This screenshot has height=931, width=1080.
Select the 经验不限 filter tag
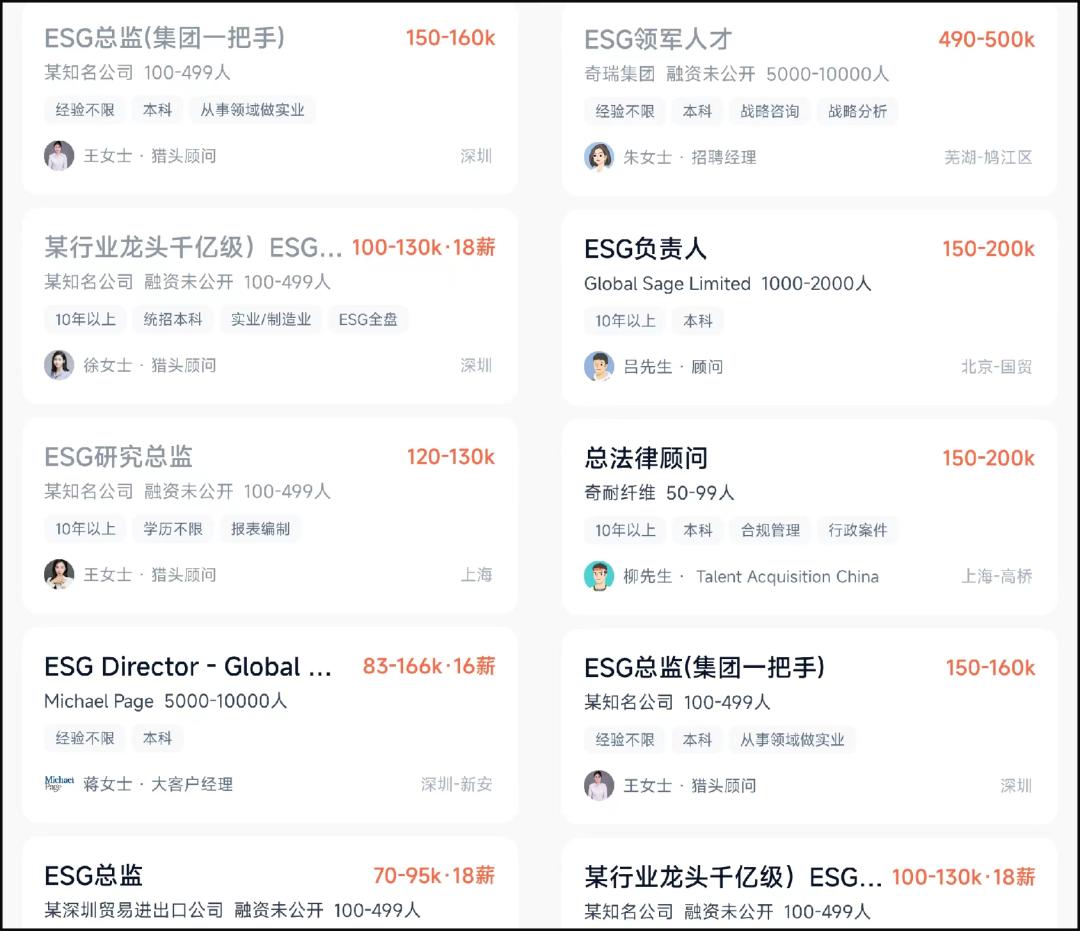tap(85, 111)
